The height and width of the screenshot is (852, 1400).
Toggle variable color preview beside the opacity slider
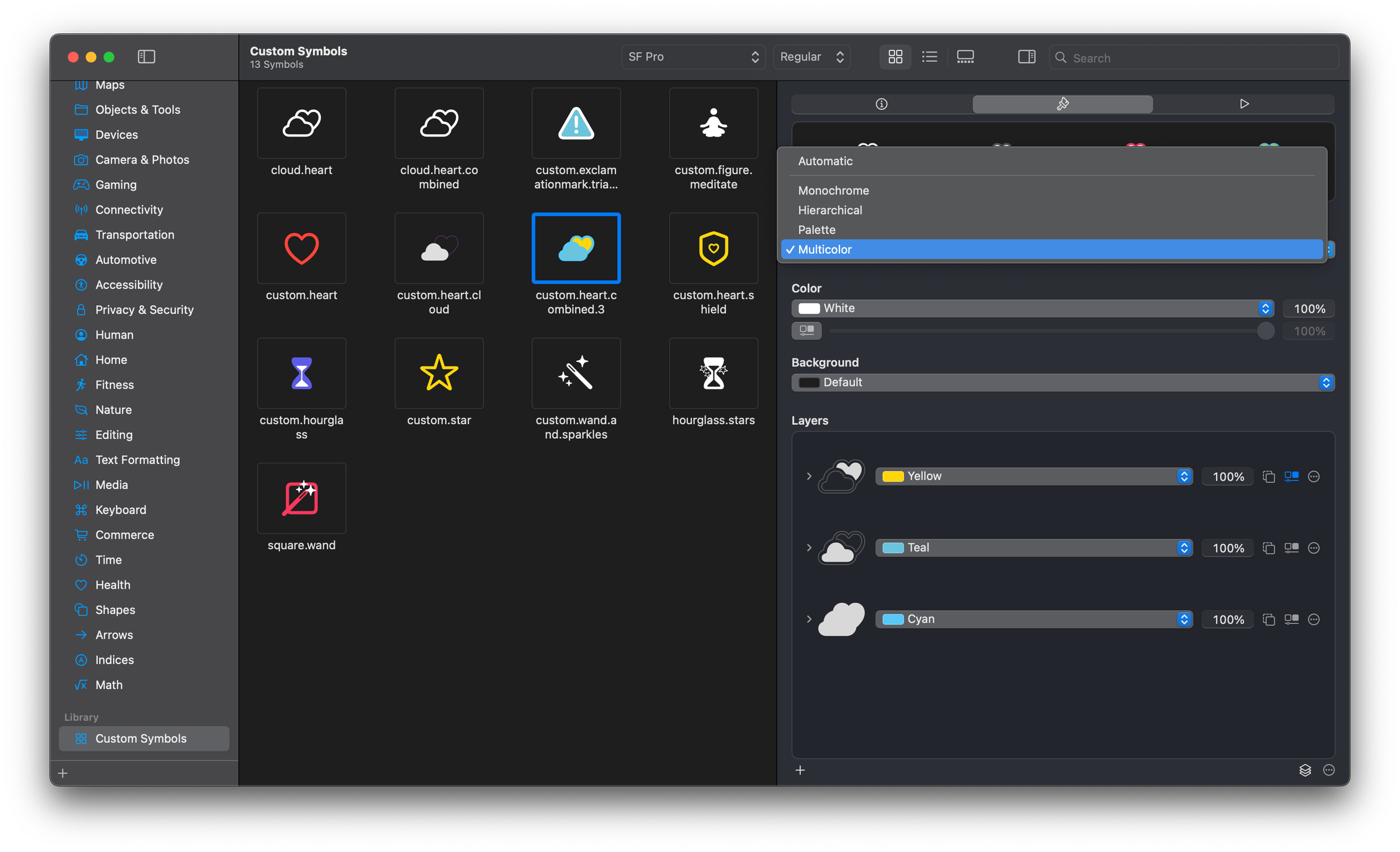[807, 331]
